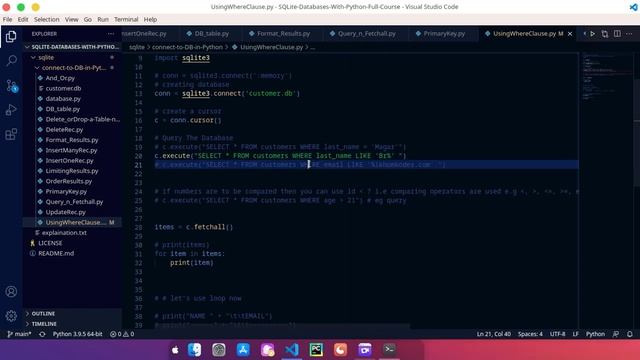Select Python 3.9.5 64-bit interpreter
This screenshot has height=360, width=640.
click(x=78, y=334)
